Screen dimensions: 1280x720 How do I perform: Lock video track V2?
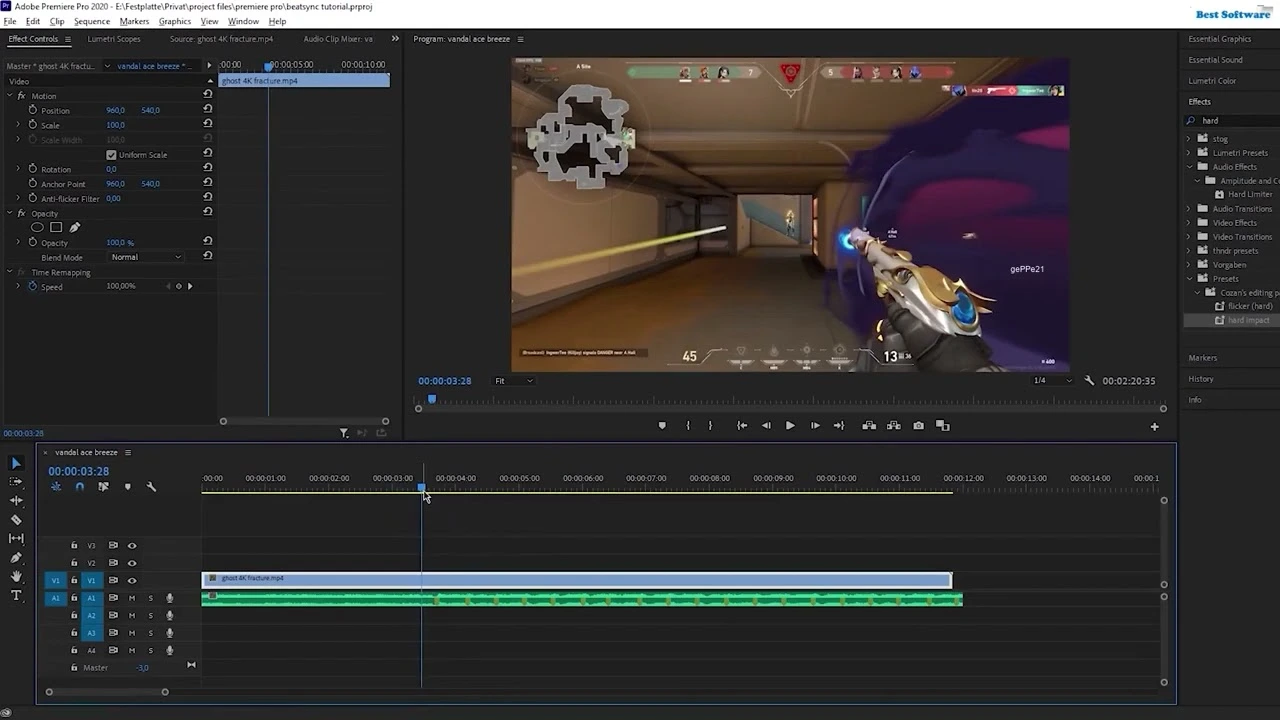(74, 563)
